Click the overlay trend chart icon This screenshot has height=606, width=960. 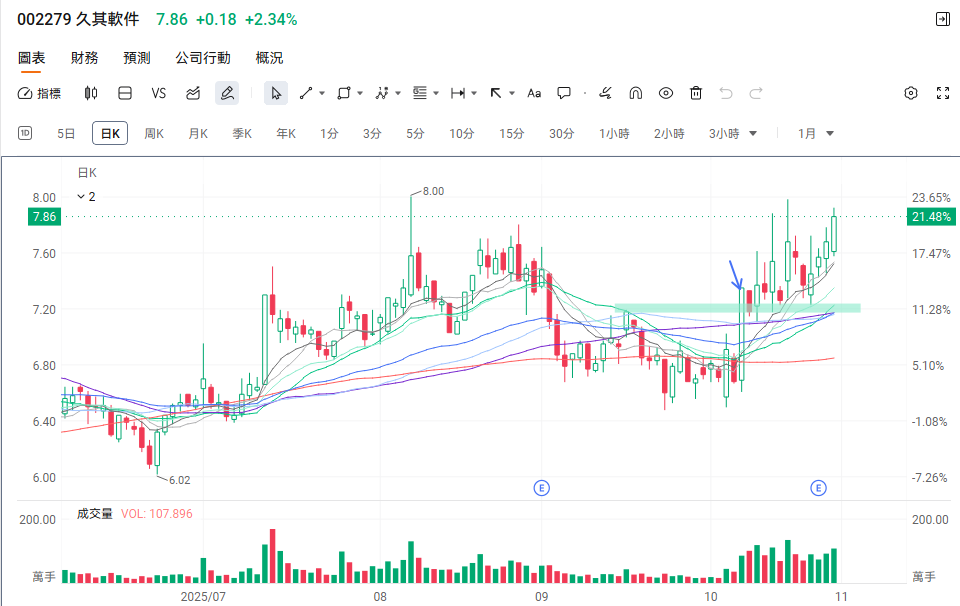193,93
